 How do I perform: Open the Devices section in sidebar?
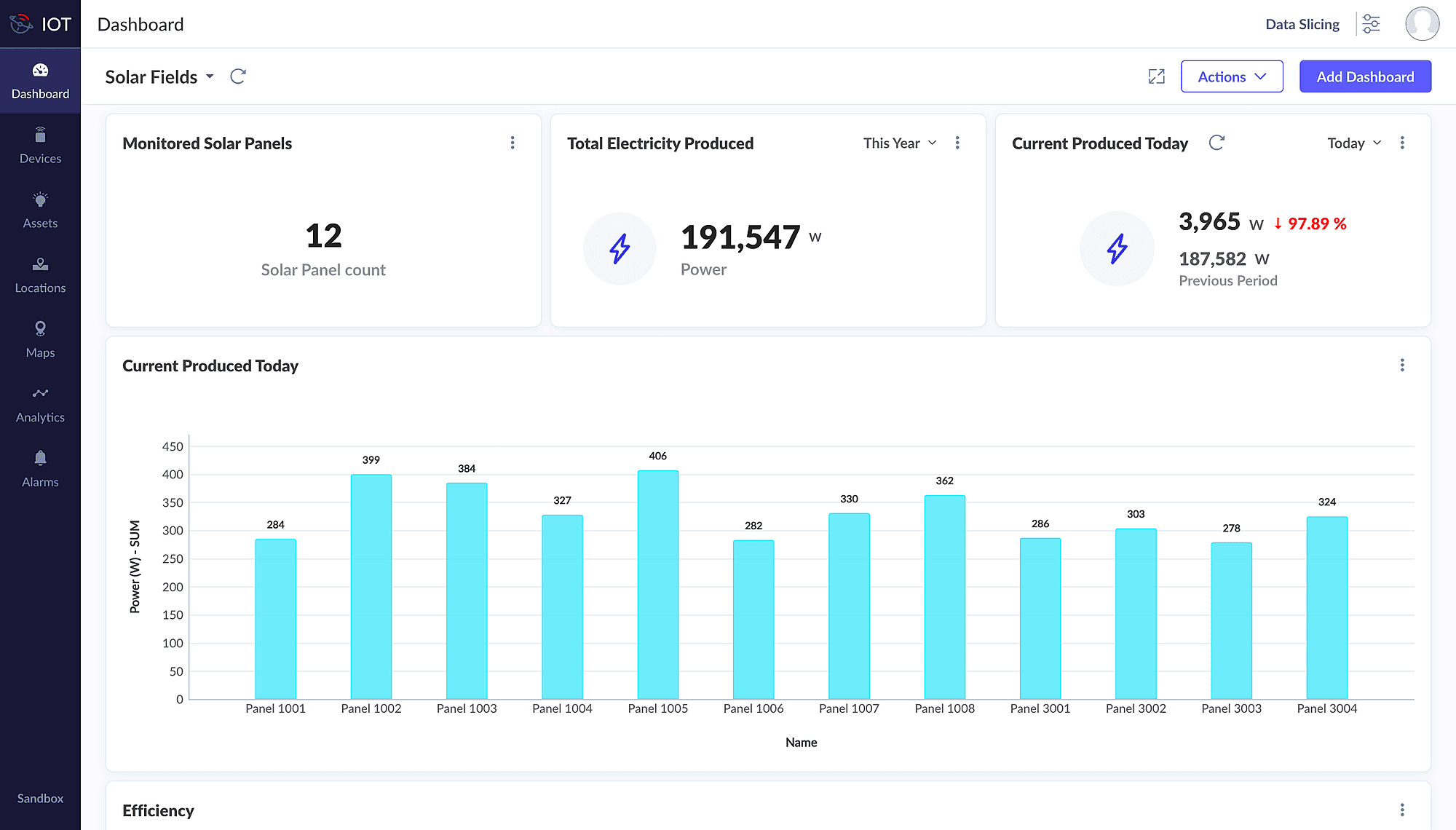point(40,146)
